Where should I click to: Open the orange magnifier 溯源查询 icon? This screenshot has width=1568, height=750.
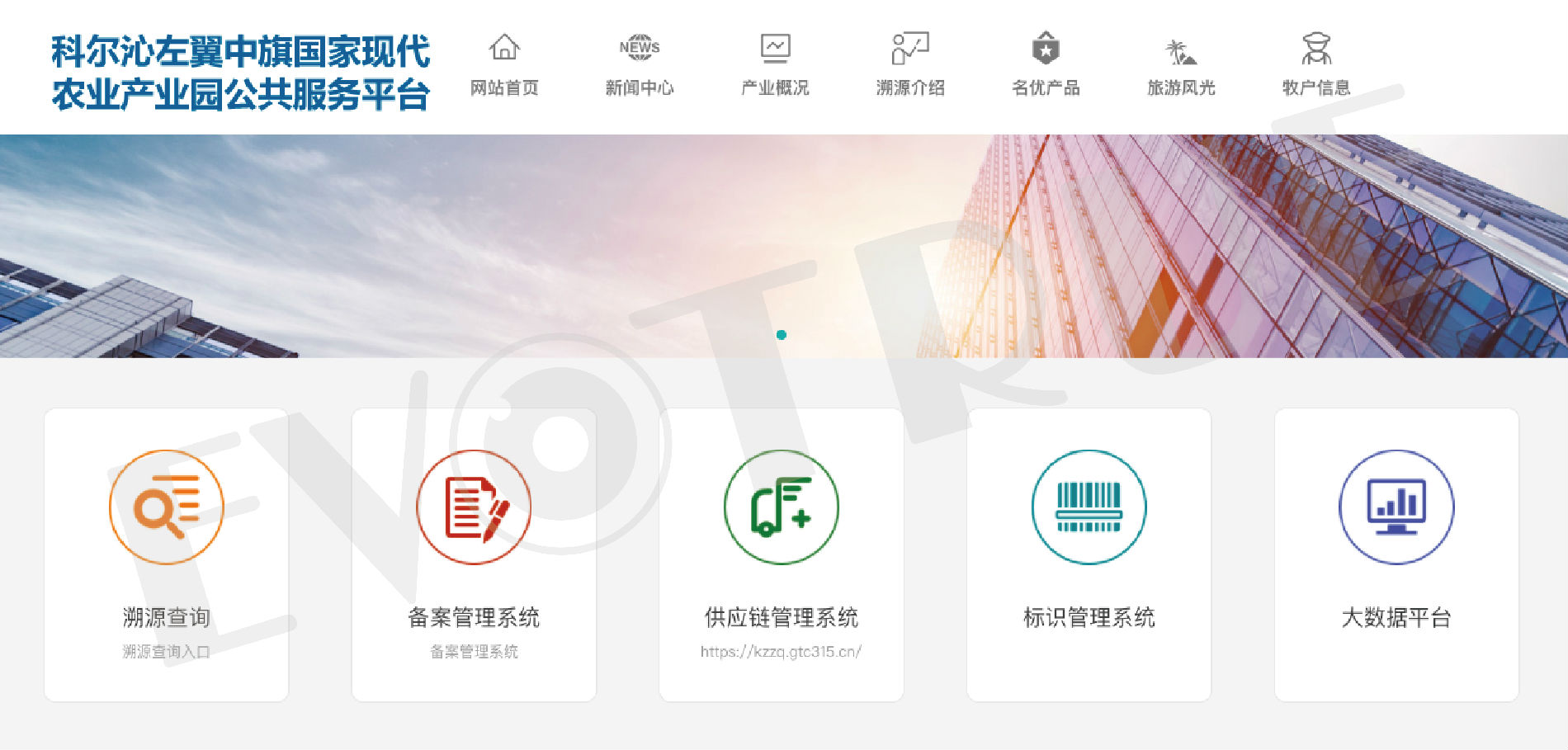click(x=167, y=507)
